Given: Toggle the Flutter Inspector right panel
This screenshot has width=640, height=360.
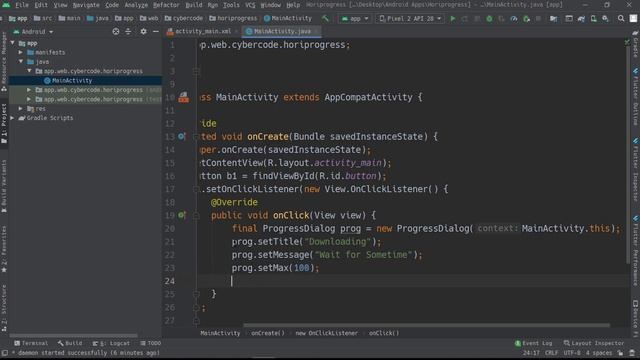Looking at the screenshot, I should tap(636, 170).
